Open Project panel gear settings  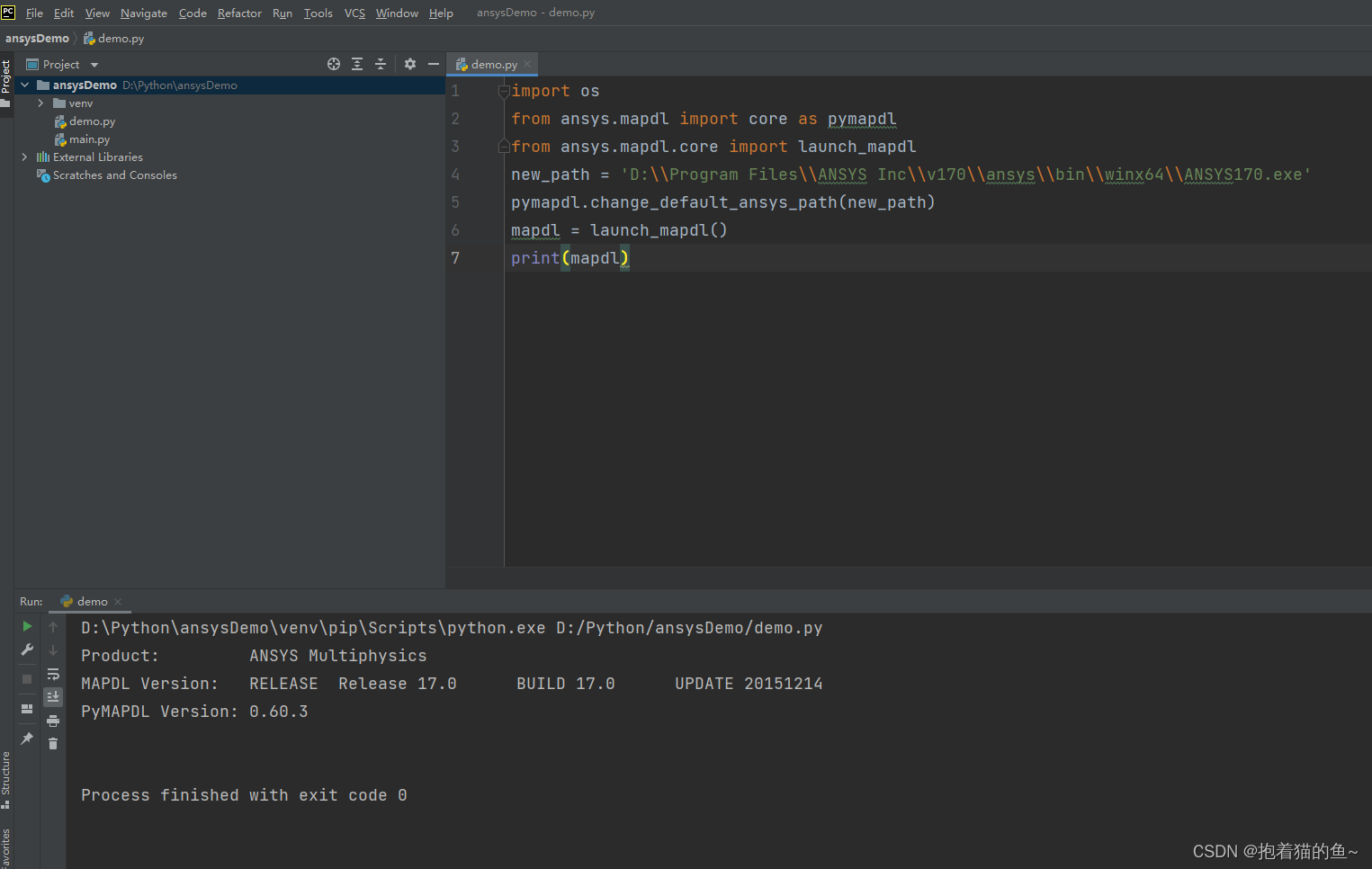coord(410,64)
